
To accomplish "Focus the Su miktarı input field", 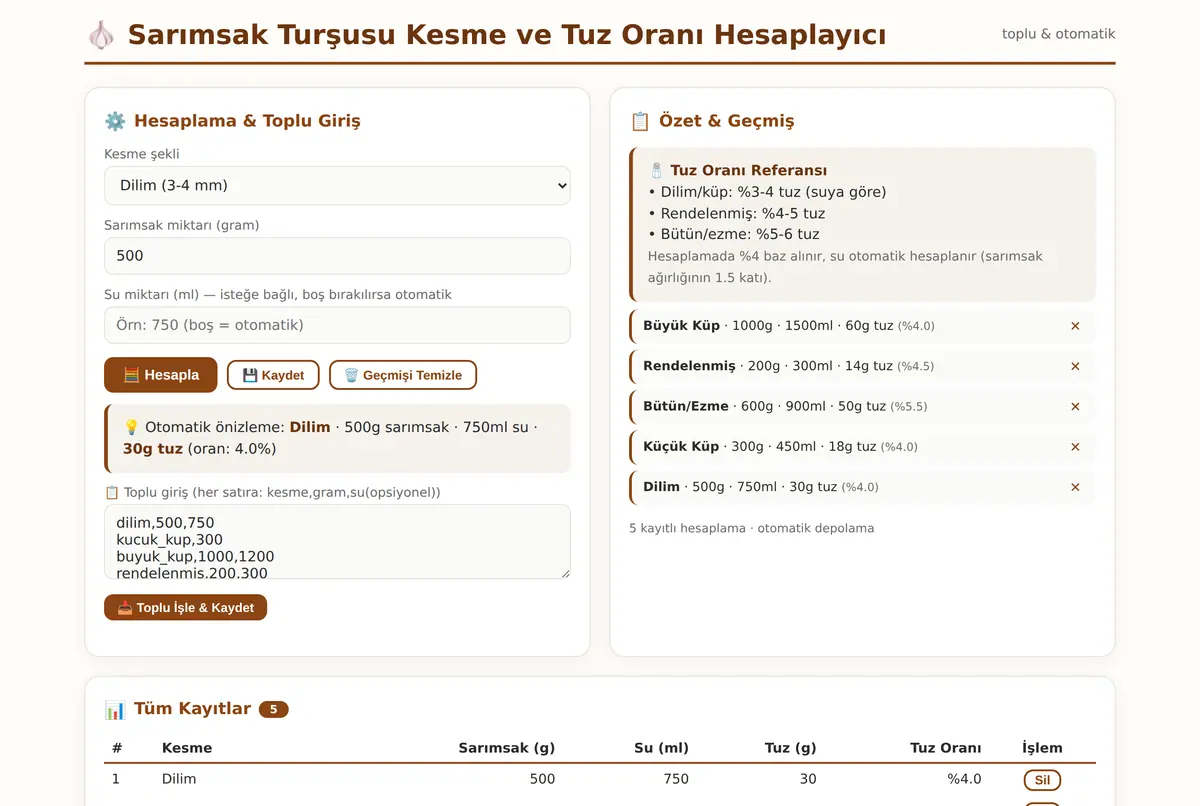I will coord(337,325).
